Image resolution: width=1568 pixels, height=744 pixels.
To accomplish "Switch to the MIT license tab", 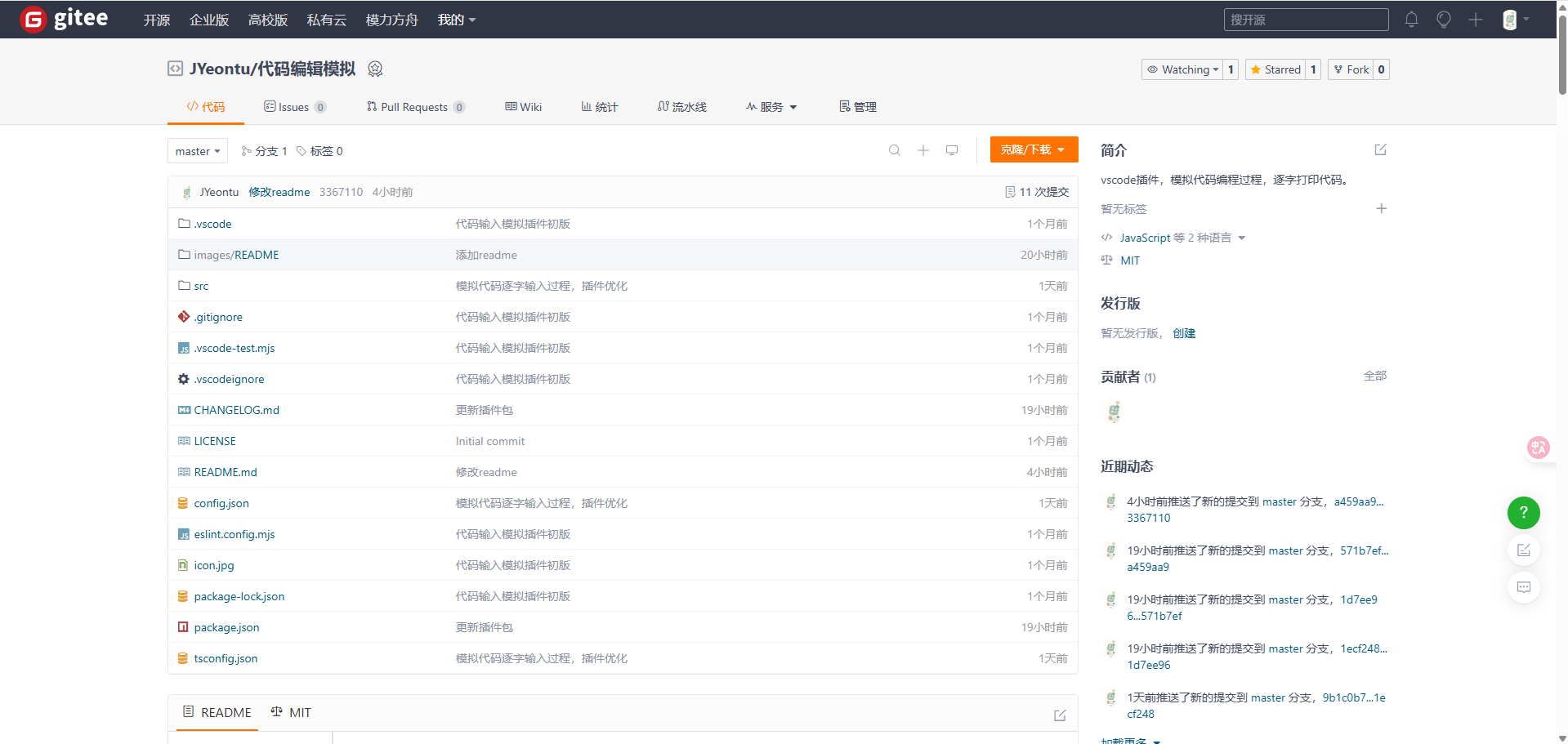I will (291, 712).
